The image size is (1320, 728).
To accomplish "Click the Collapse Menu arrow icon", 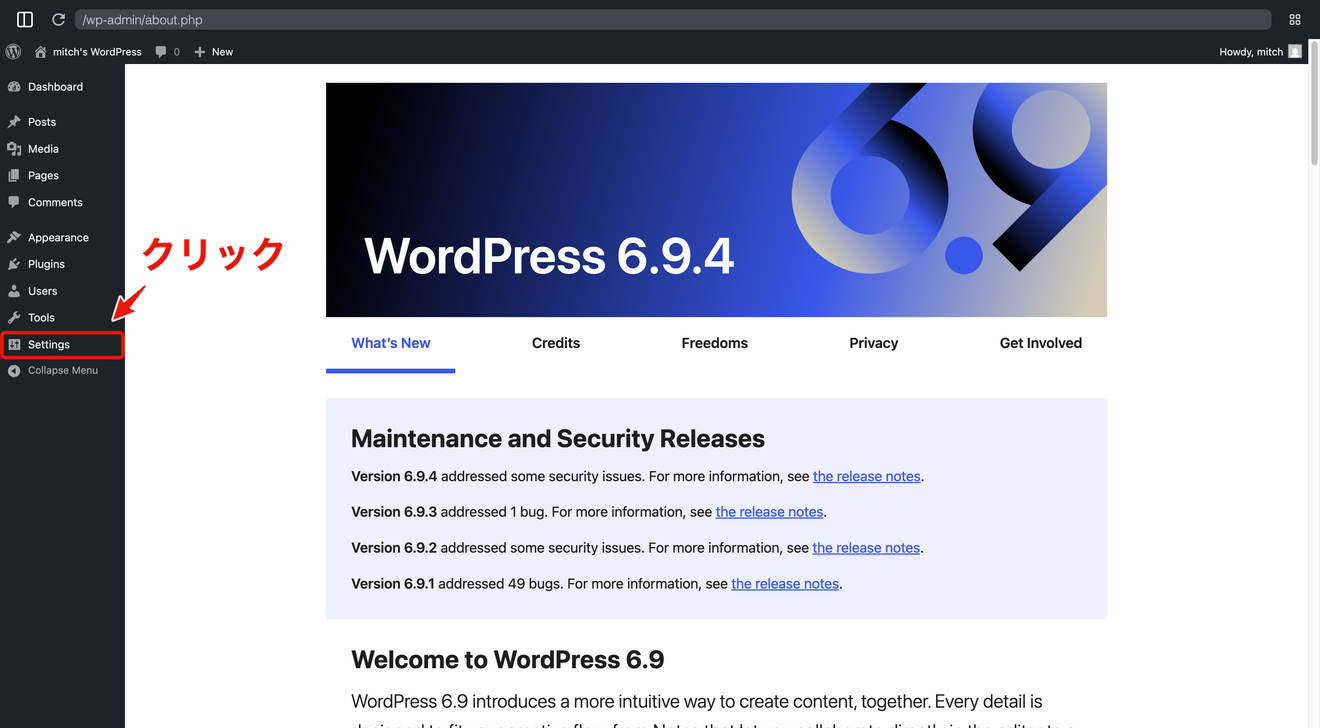I will [14, 371].
